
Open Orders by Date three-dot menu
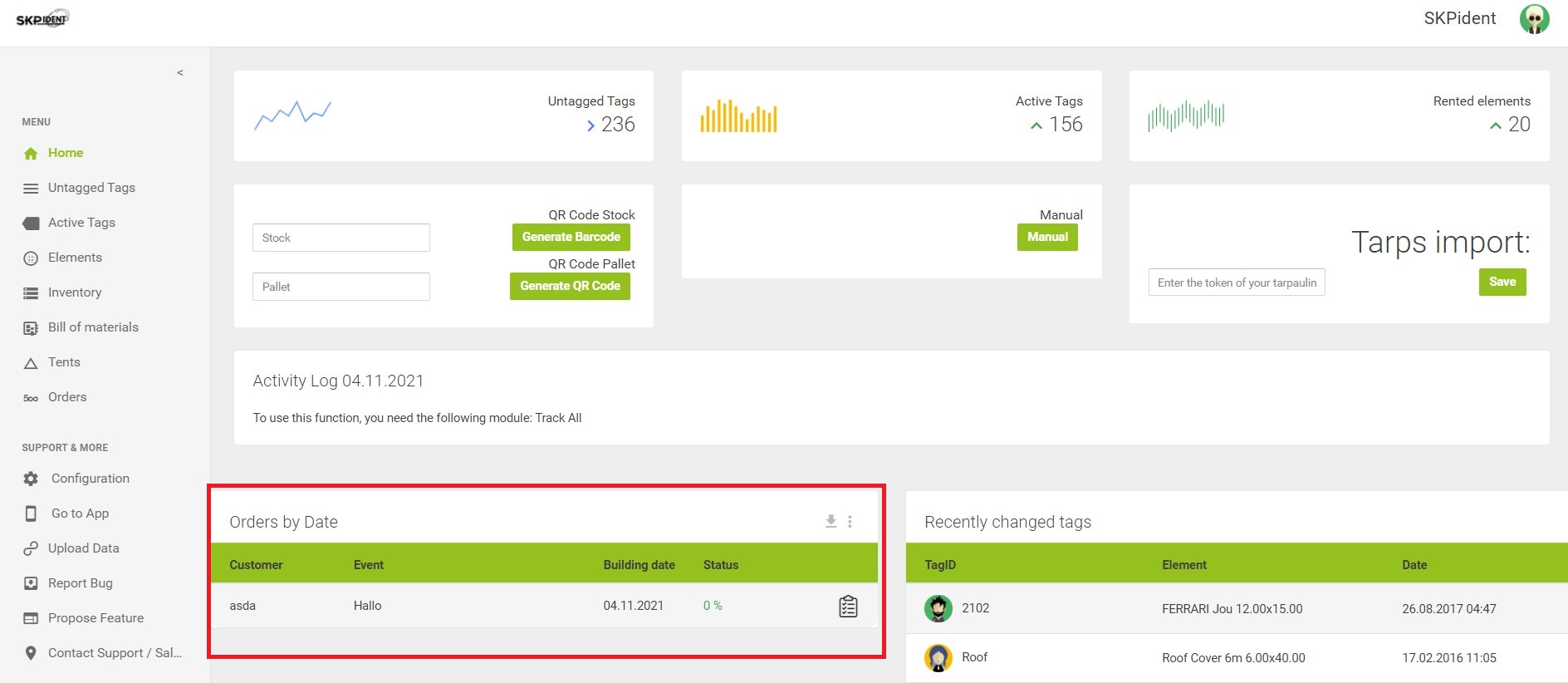coord(850,521)
